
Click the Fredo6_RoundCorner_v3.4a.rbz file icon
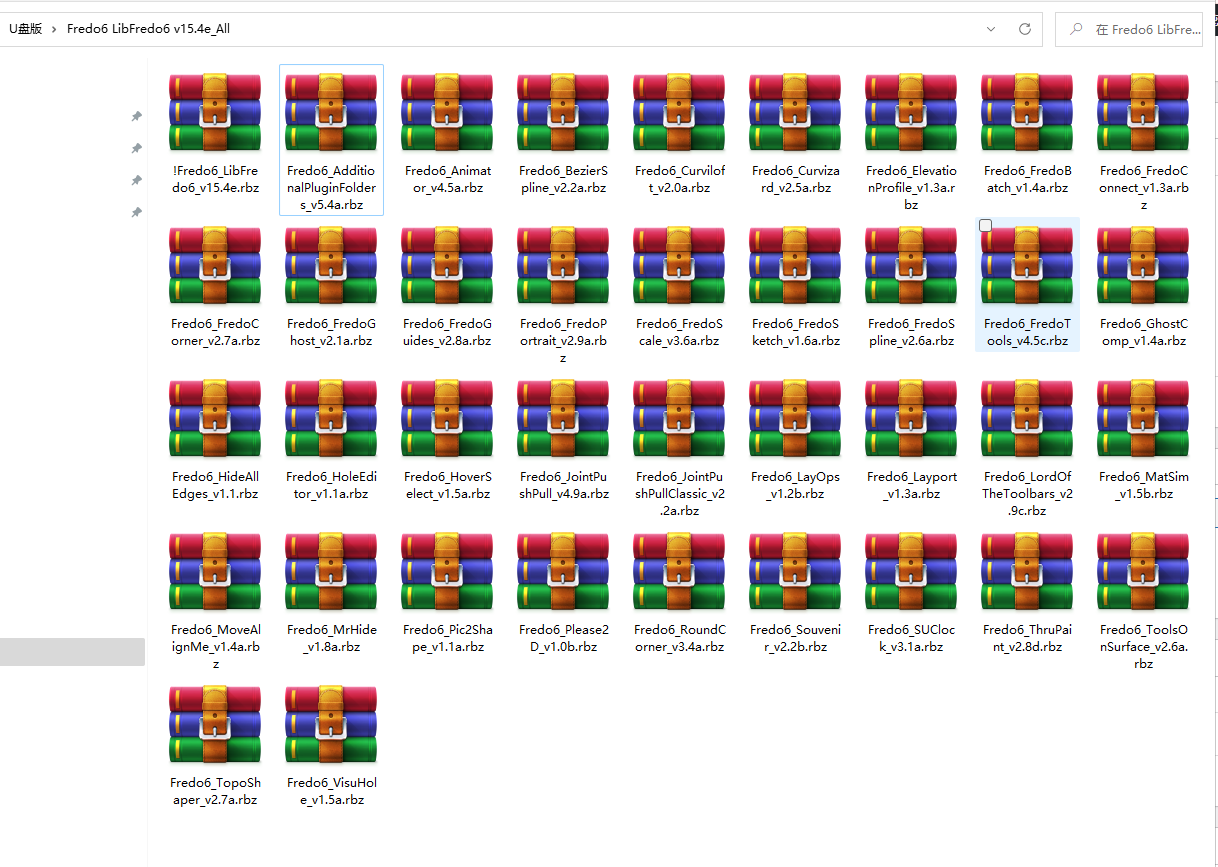(x=679, y=571)
